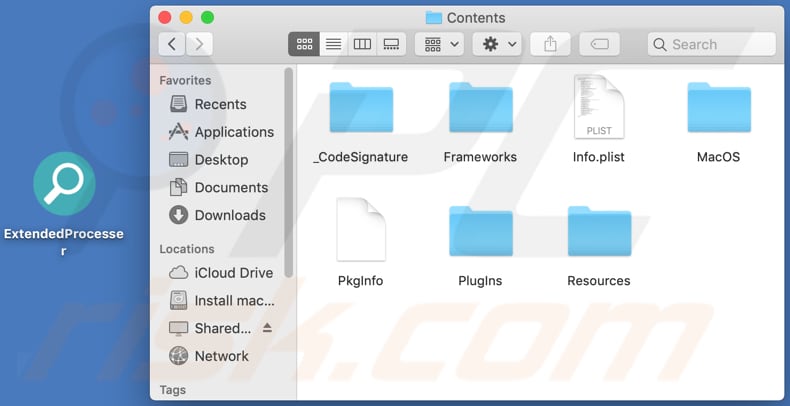Click the sidebar scrollbar
The image size is (790, 406).
(x=289, y=172)
